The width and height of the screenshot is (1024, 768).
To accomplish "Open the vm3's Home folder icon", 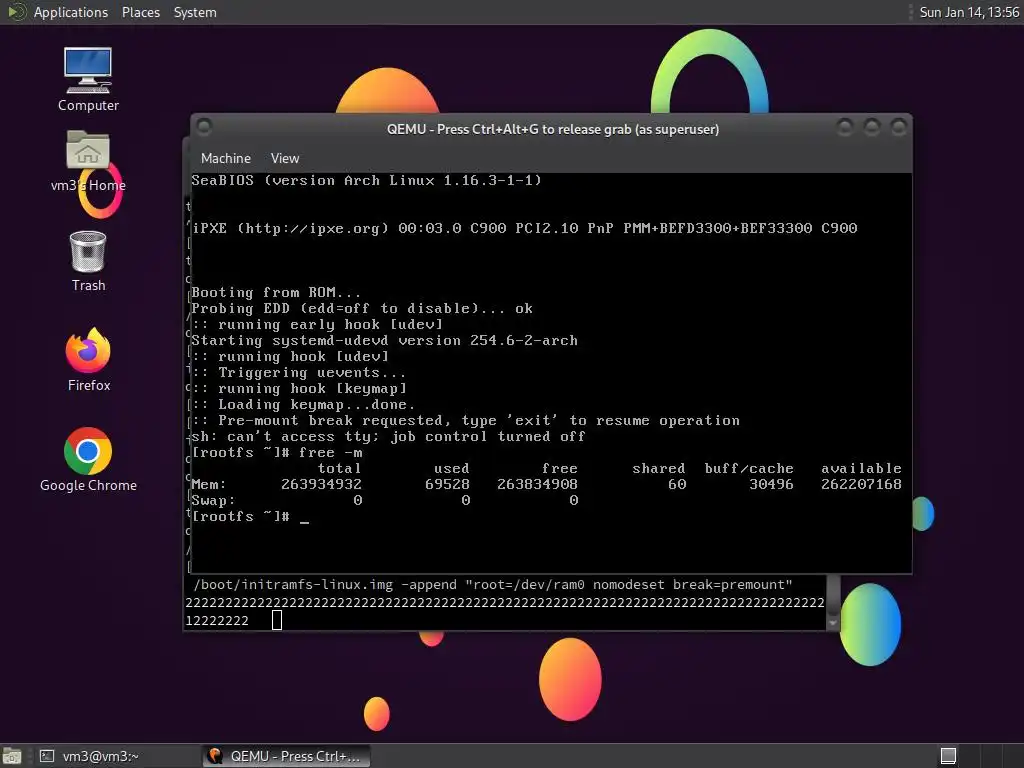I will (x=88, y=161).
